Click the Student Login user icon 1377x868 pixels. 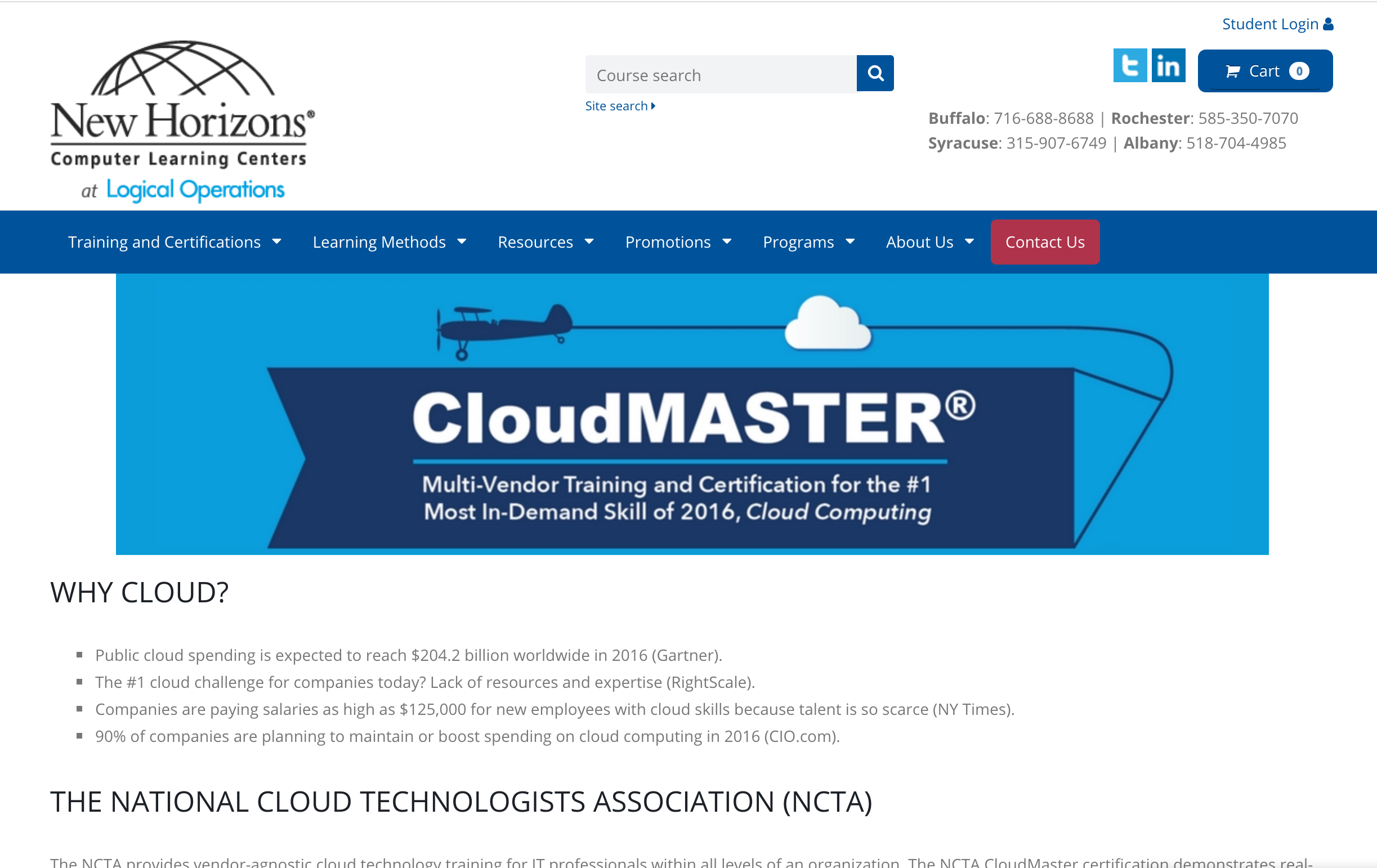tap(1329, 24)
